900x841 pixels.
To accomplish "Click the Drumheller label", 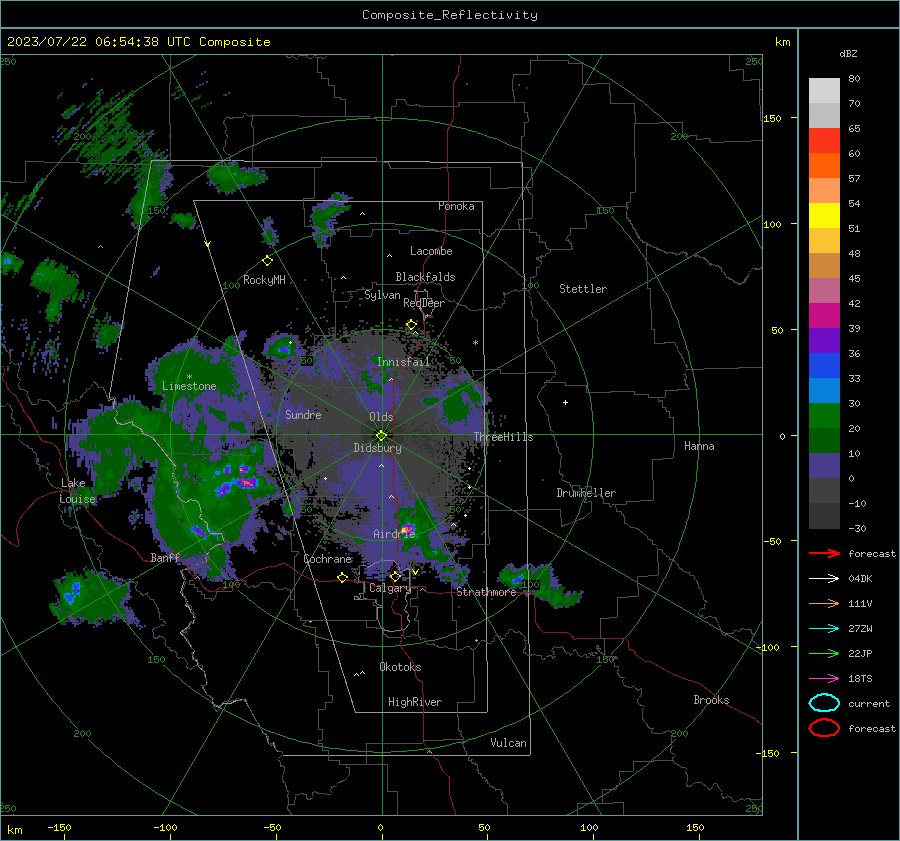I will pyautogui.click(x=586, y=493).
